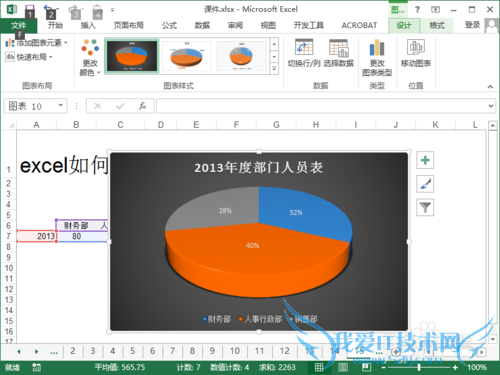Click the Undo icon in quick access toolbar
This screenshot has width=500, height=375.
(x=49, y=10)
